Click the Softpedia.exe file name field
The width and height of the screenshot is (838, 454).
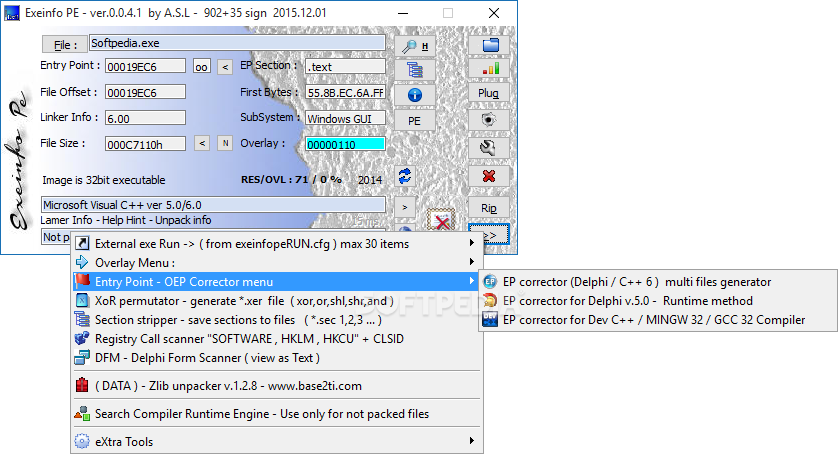tap(237, 43)
